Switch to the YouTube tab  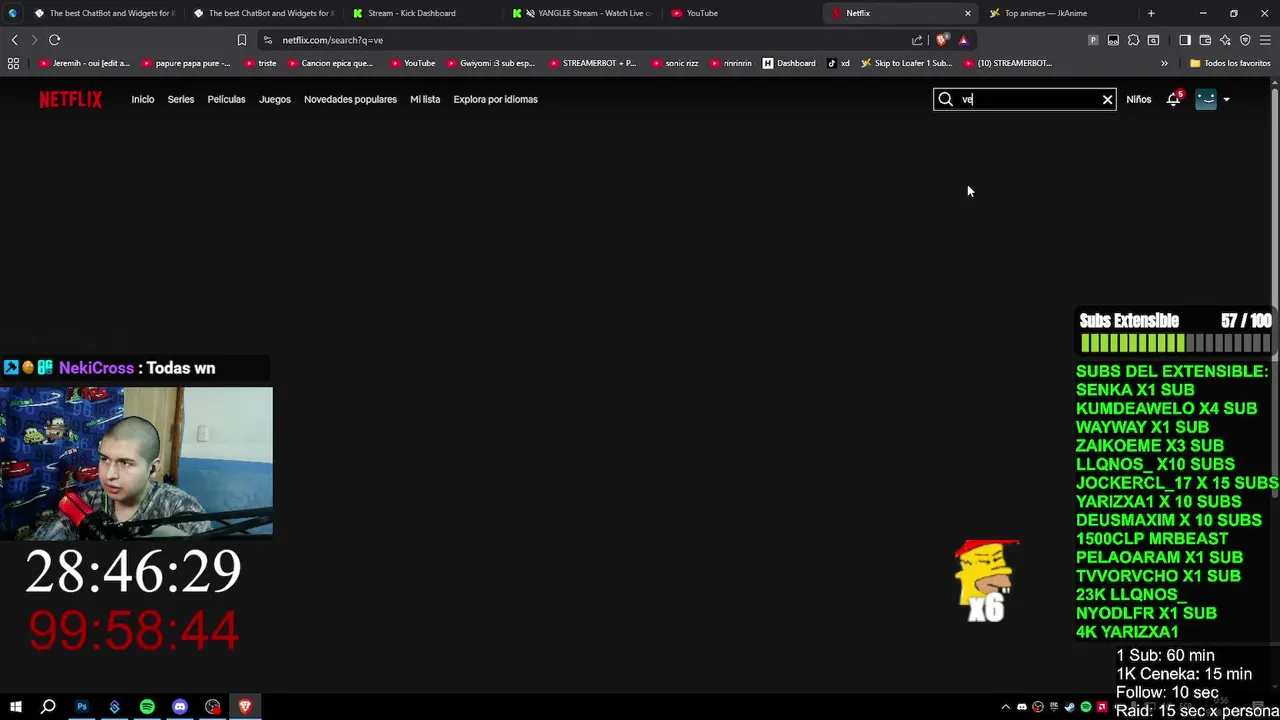pos(740,13)
